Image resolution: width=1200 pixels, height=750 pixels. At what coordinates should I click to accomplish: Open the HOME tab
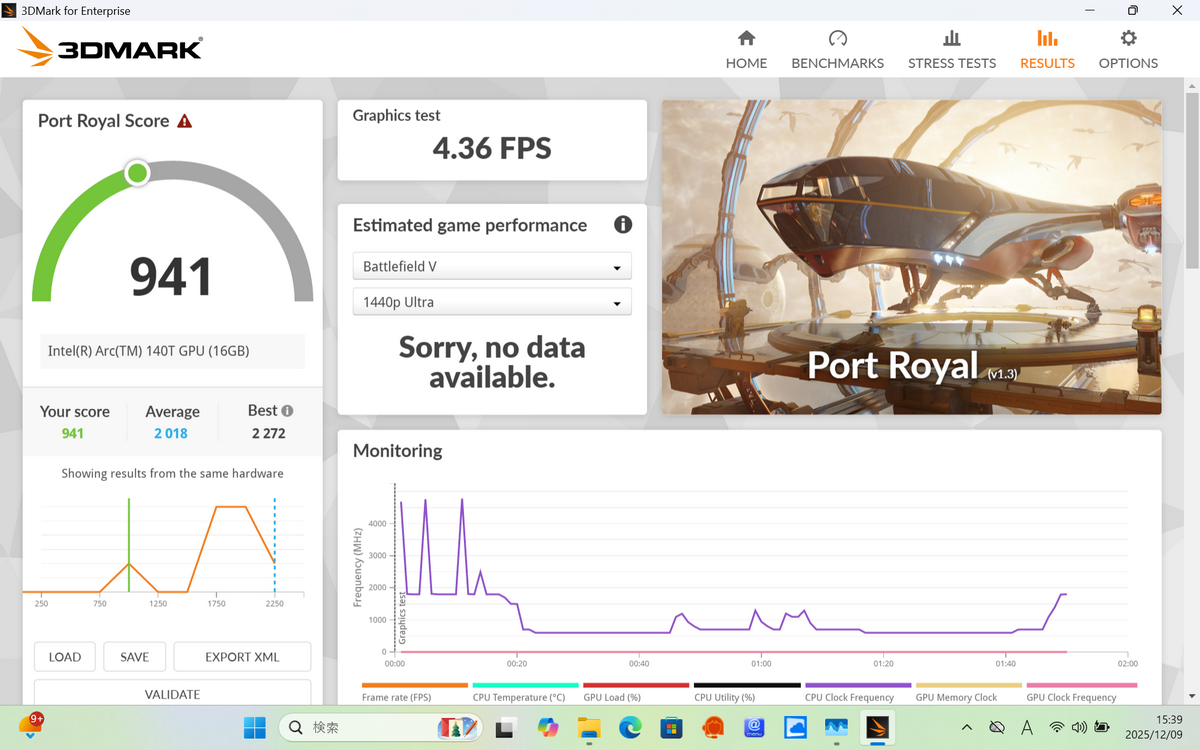click(x=746, y=49)
